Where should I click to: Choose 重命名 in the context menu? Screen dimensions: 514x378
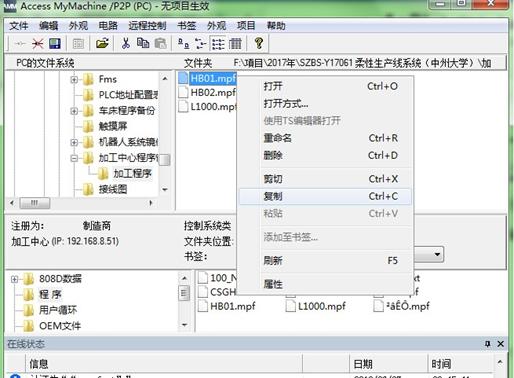325,138
